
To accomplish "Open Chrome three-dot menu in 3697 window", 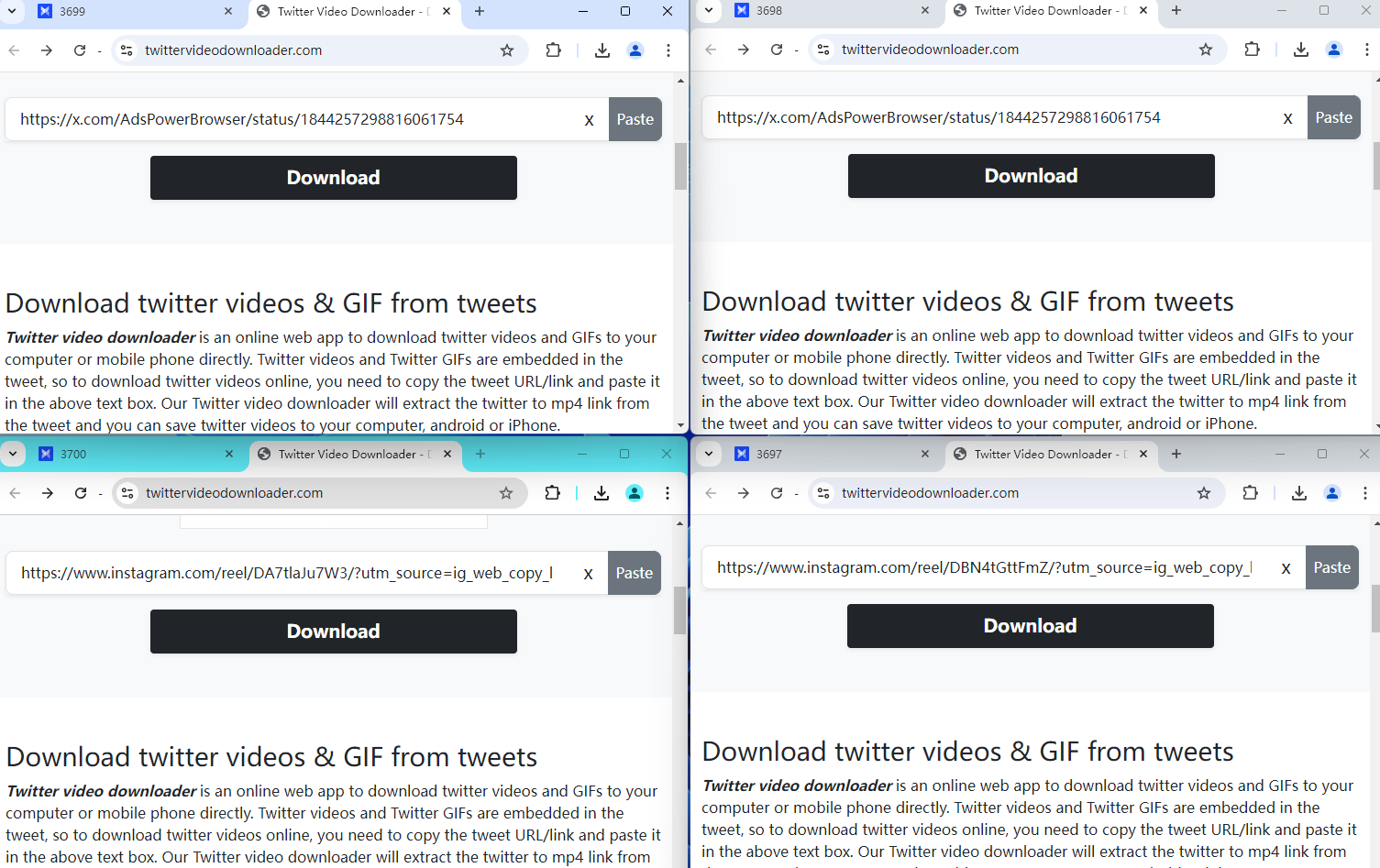I will tap(1365, 493).
